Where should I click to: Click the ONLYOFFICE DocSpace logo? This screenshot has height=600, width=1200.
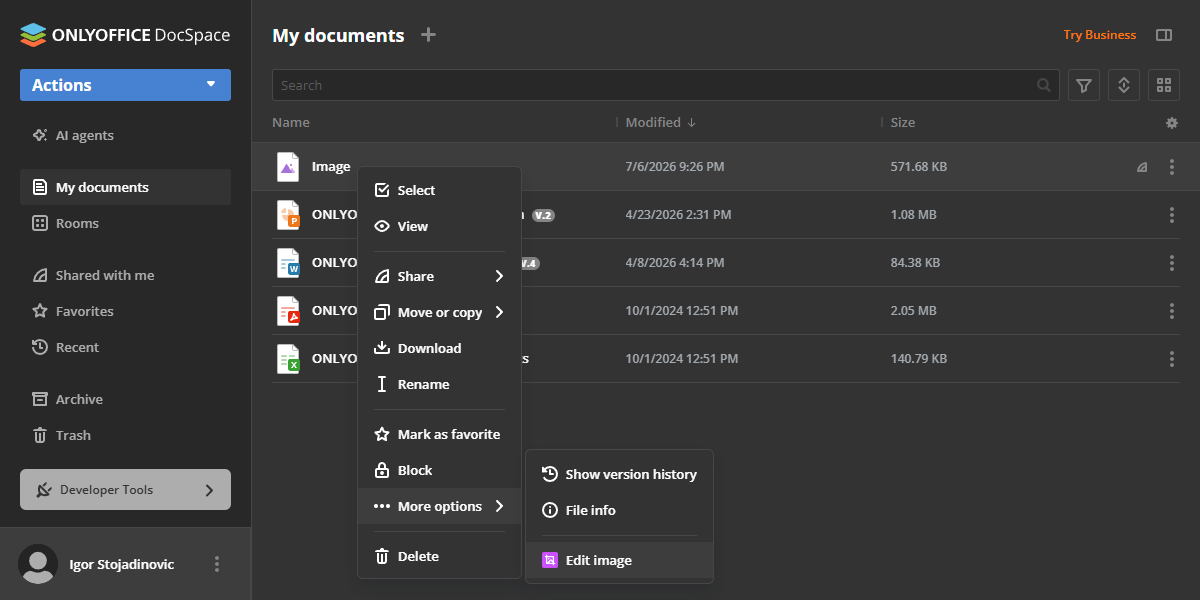tap(125, 35)
